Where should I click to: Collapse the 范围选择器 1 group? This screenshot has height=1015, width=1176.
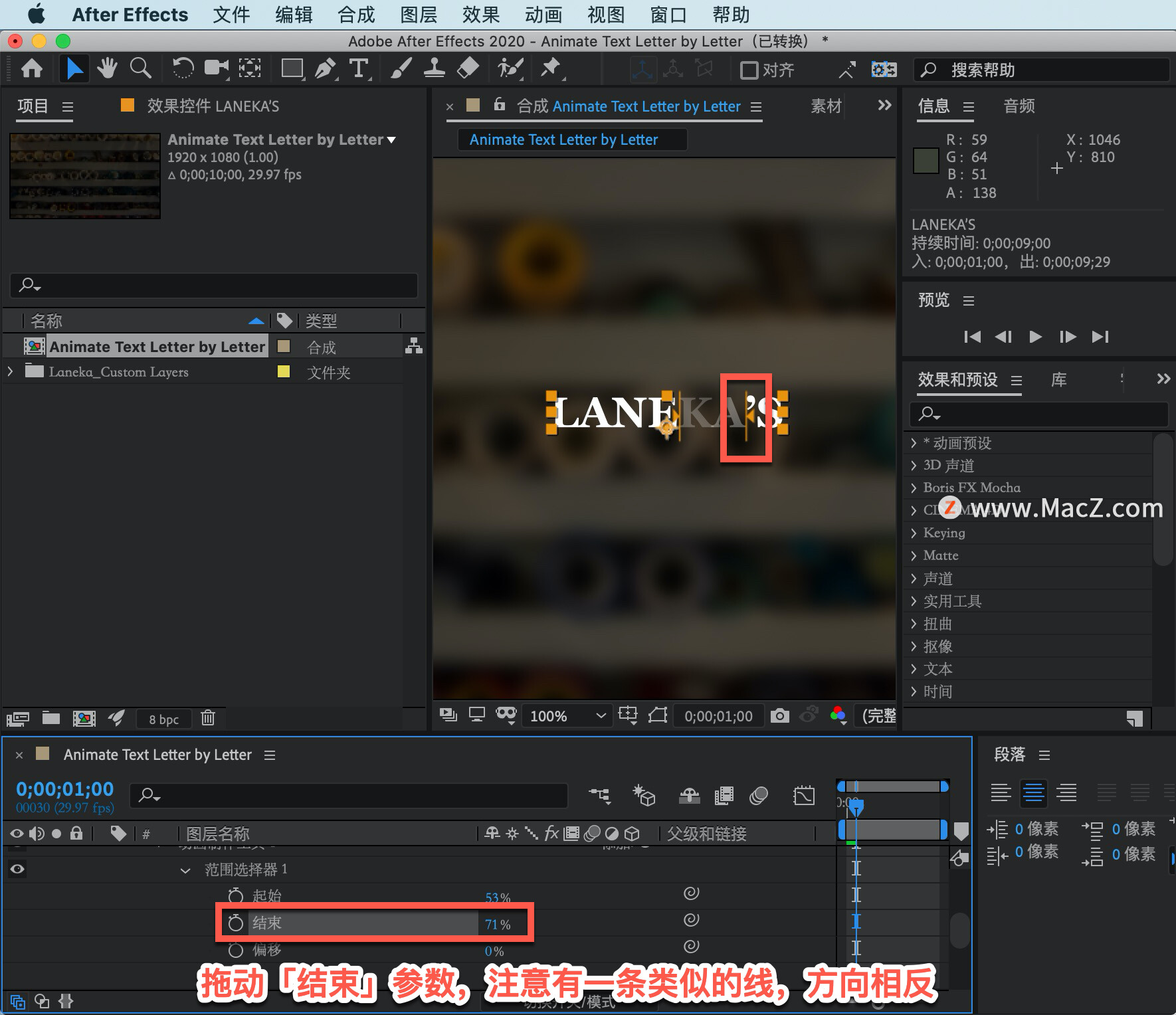(x=185, y=870)
